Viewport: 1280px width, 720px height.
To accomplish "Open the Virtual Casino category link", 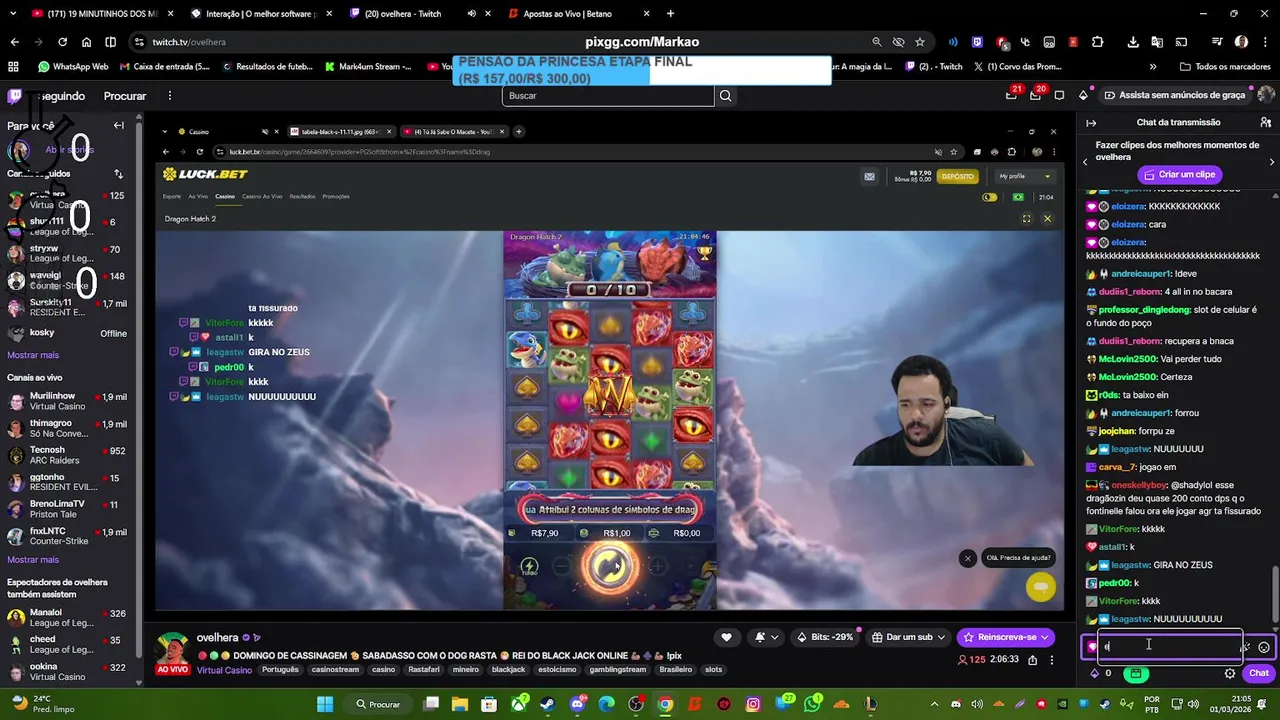I will 224,670.
